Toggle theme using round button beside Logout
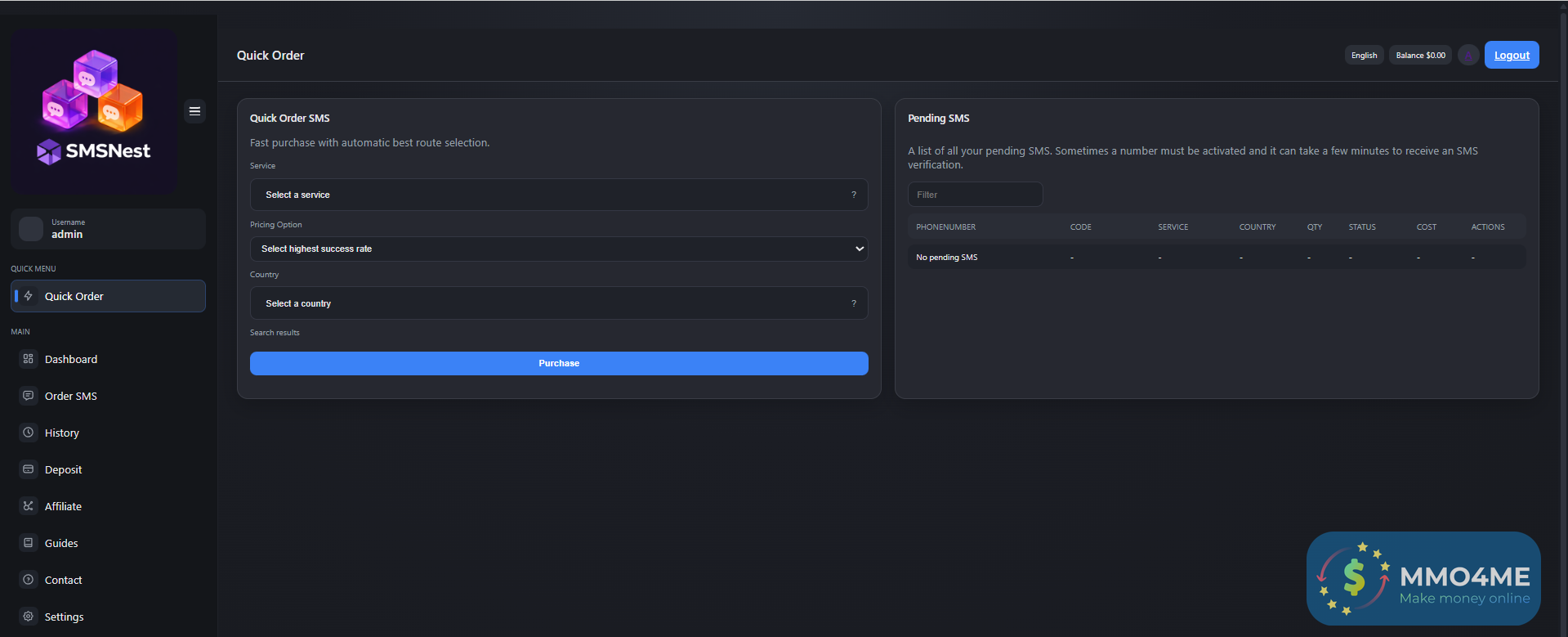The width and height of the screenshot is (1568, 637). point(1468,56)
